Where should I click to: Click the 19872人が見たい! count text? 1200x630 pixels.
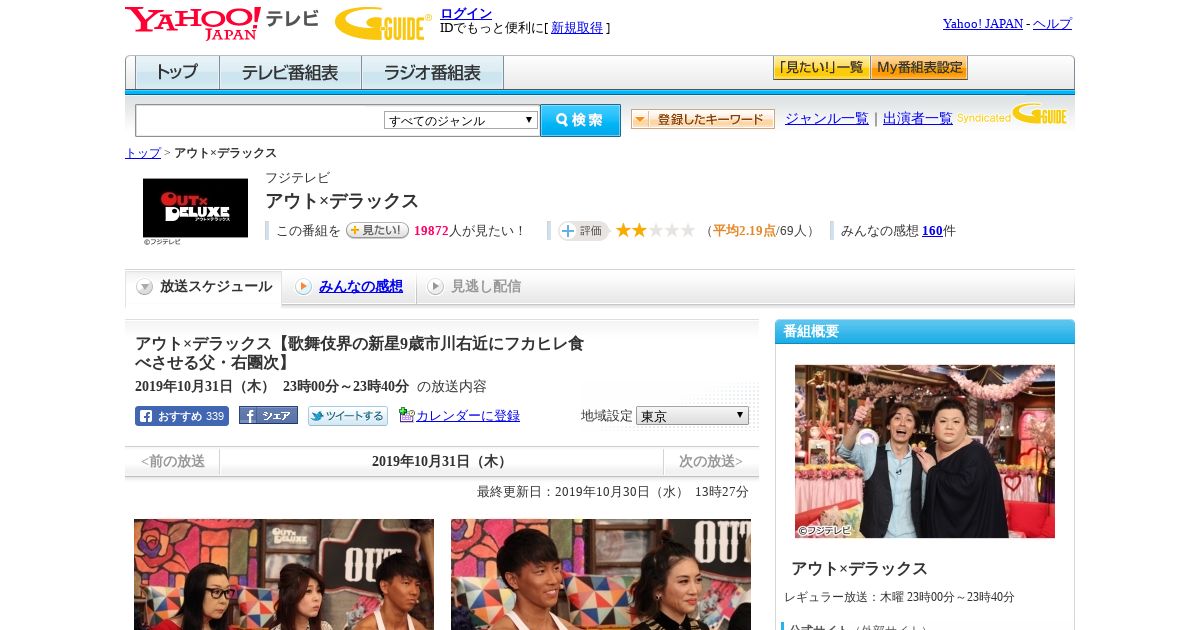[x=470, y=231]
